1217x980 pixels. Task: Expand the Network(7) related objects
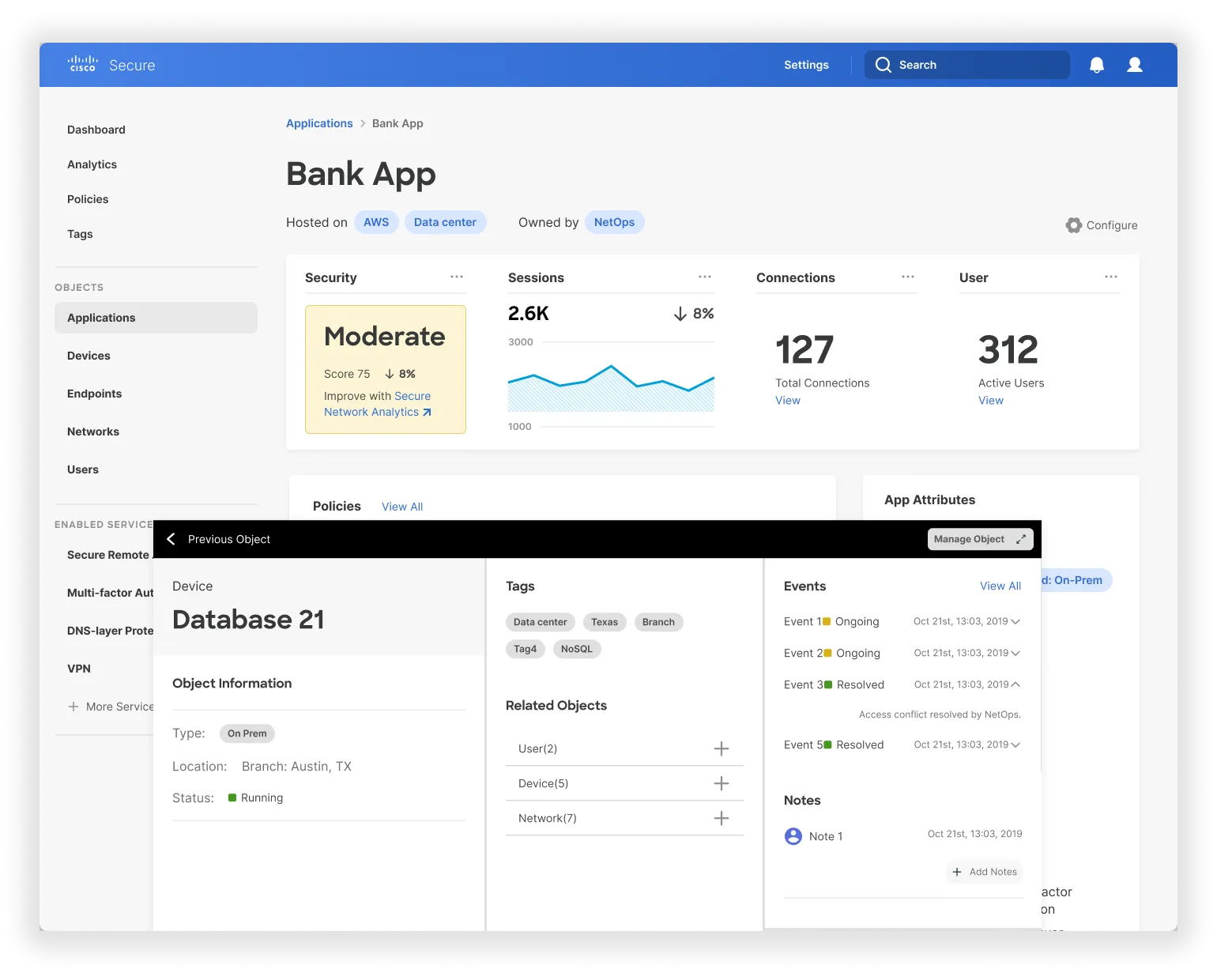tap(722, 818)
